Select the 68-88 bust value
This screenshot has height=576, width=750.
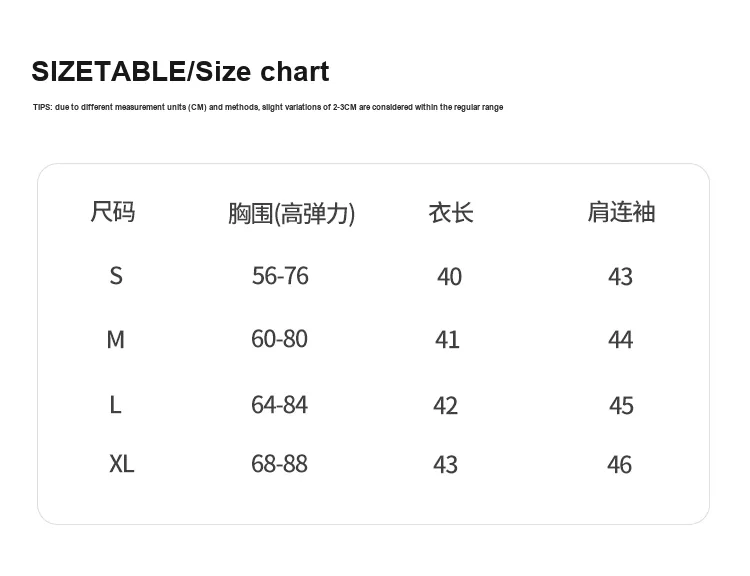[x=279, y=464]
